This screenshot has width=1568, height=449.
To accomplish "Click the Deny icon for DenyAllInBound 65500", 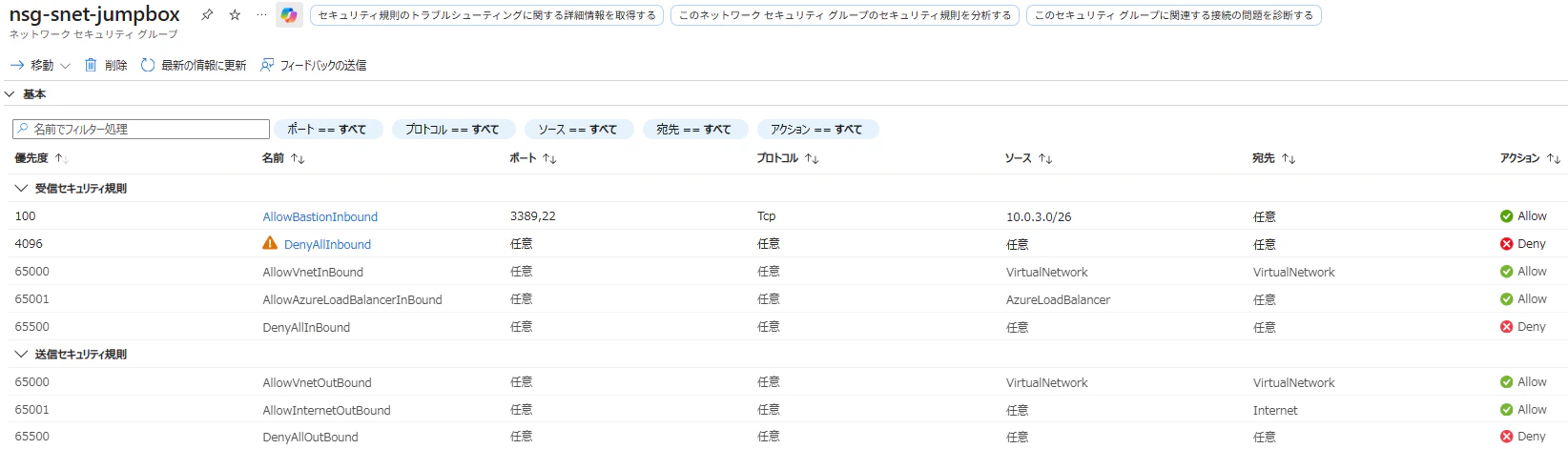I will coord(1507,327).
